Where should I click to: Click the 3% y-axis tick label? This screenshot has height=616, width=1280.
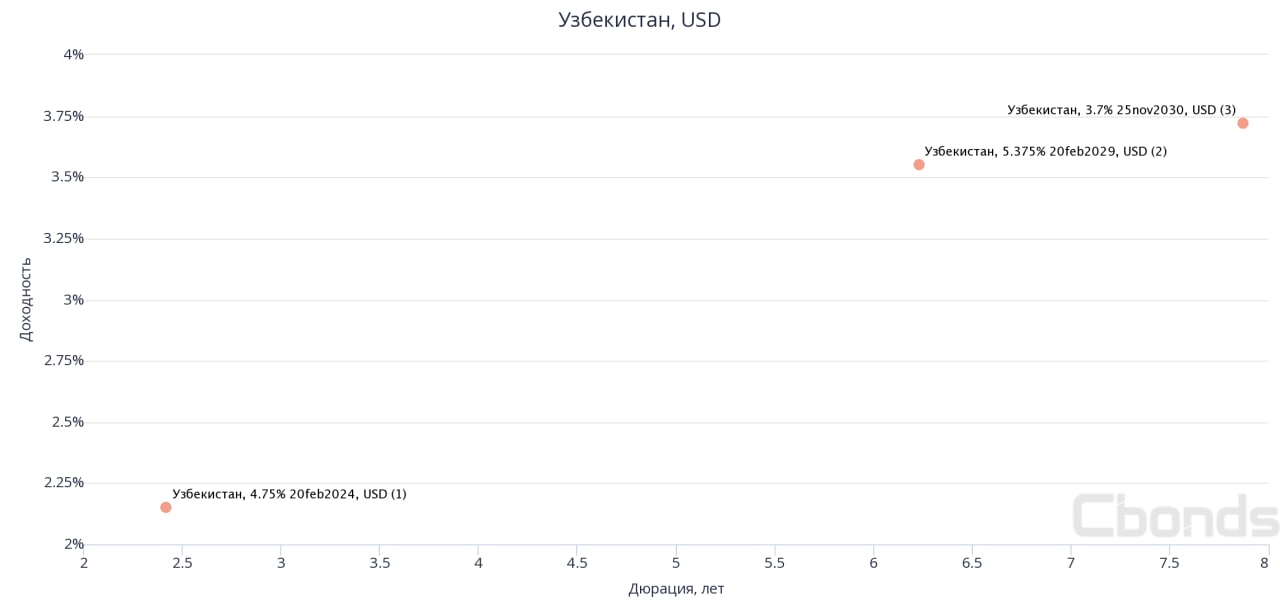coord(73,299)
